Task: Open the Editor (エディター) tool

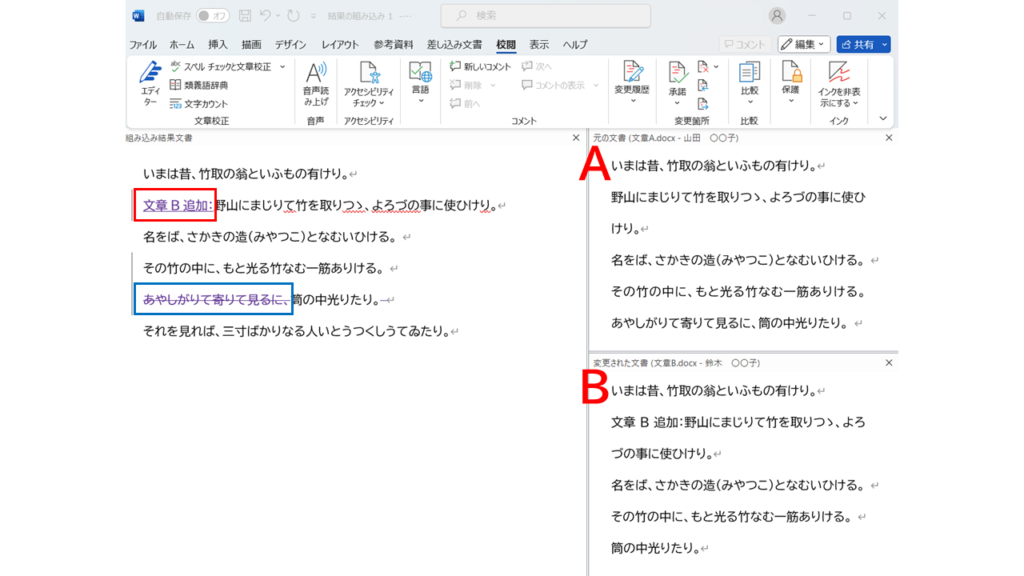Action: [x=150, y=84]
